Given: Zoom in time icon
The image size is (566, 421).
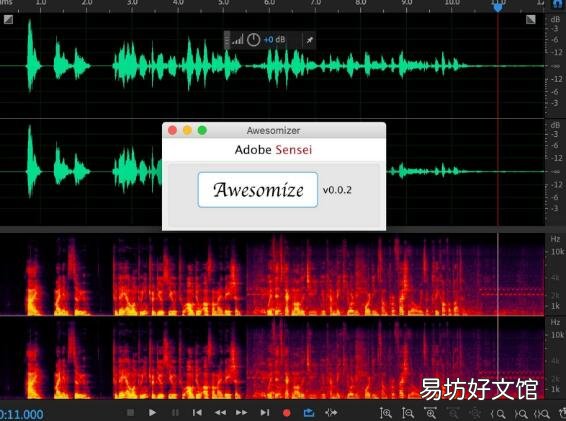Looking at the screenshot, I should (430, 413).
